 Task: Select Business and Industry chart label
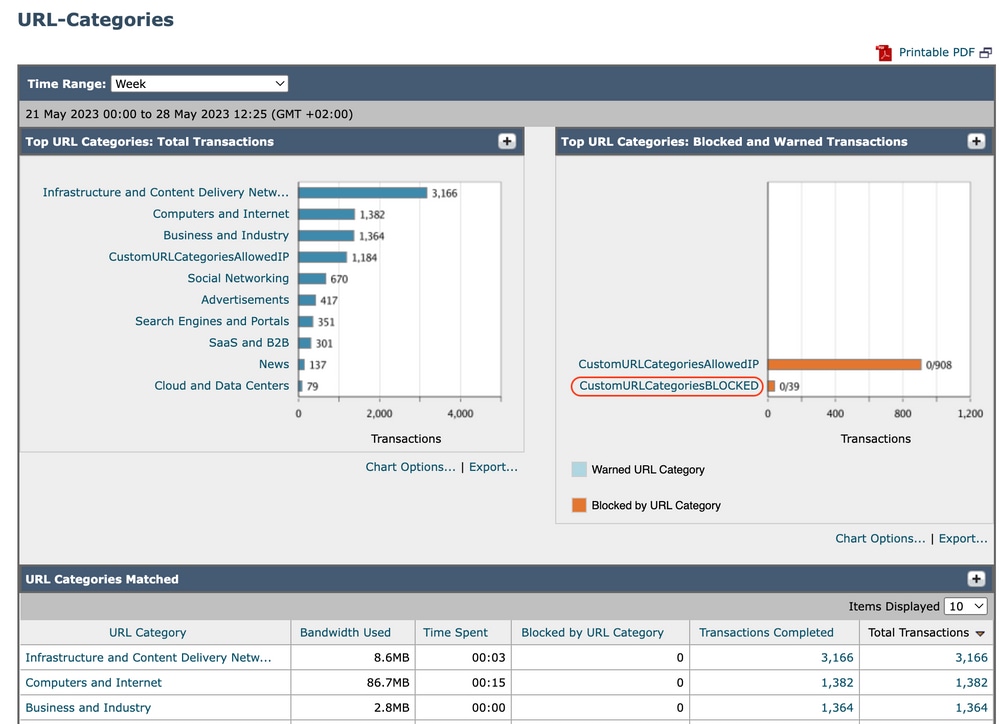(226, 235)
